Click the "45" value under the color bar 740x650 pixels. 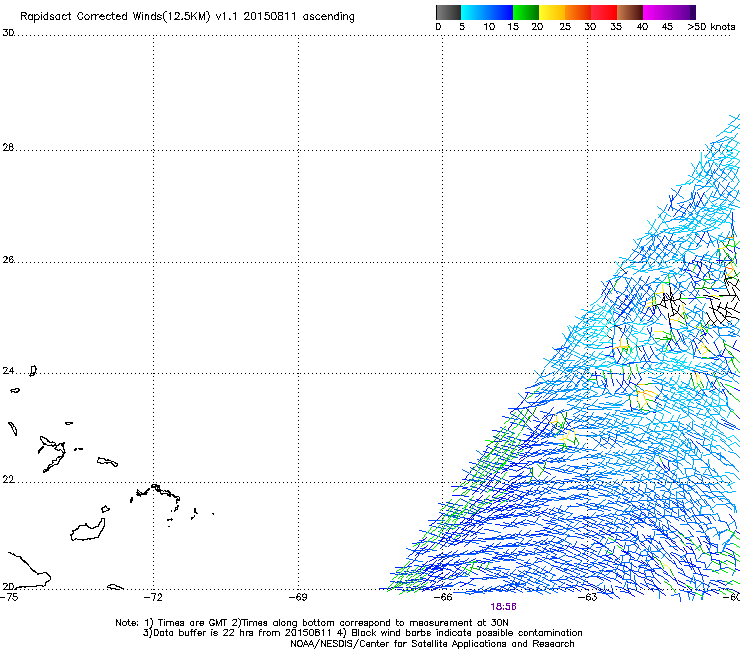(x=667, y=27)
